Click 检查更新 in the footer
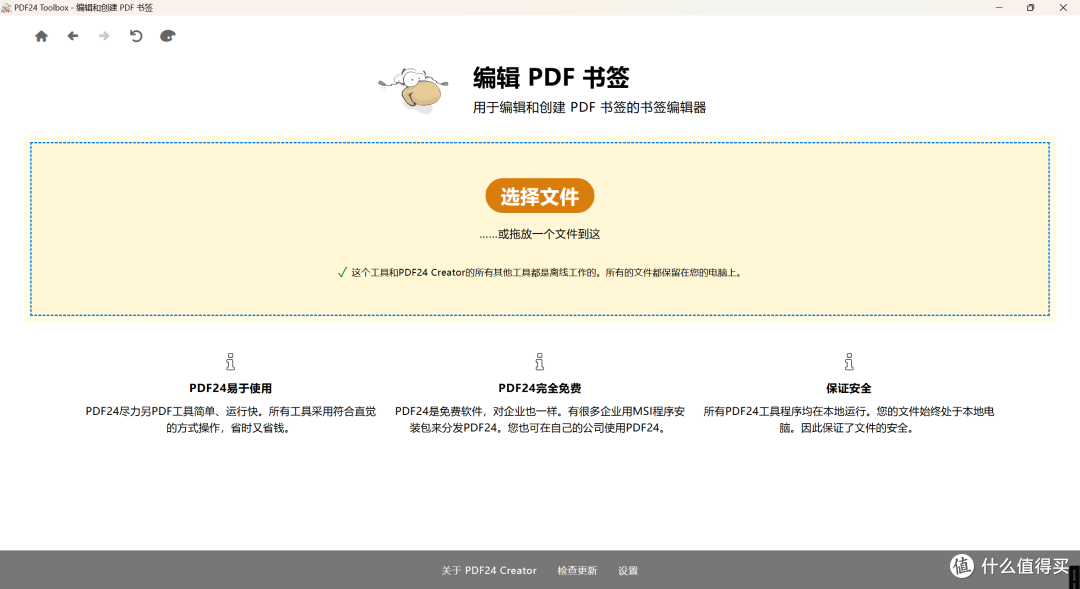Viewport: 1080px width, 589px height. [x=577, y=570]
